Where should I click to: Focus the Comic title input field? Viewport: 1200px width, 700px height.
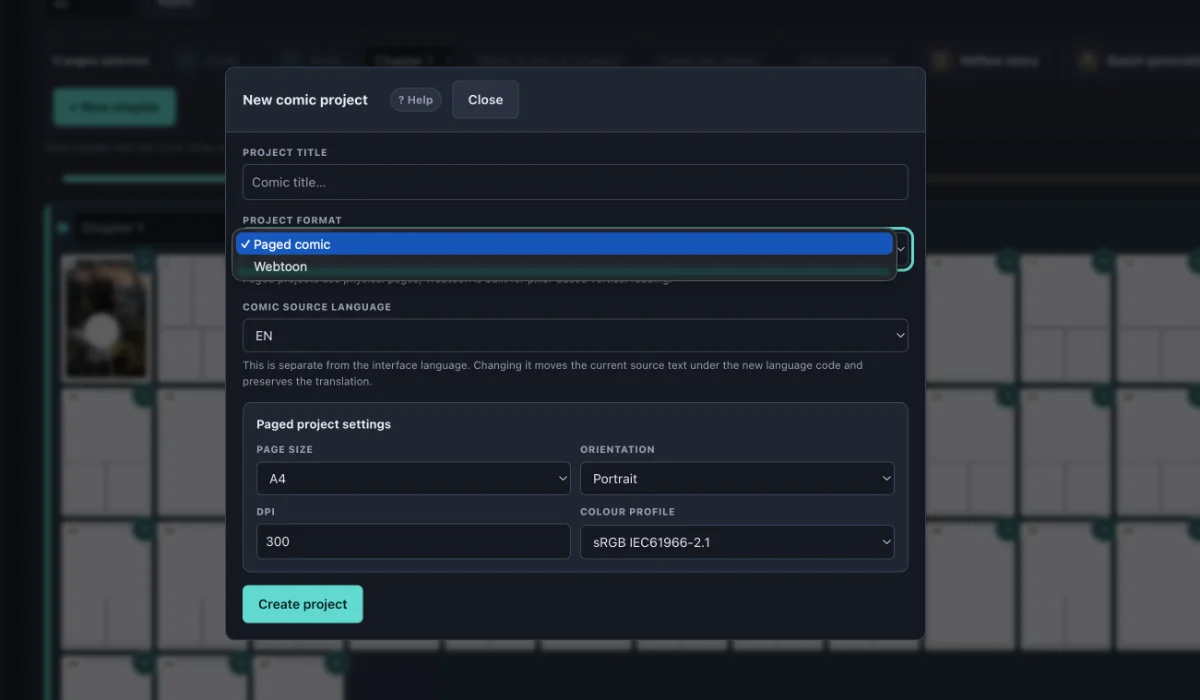coord(575,182)
